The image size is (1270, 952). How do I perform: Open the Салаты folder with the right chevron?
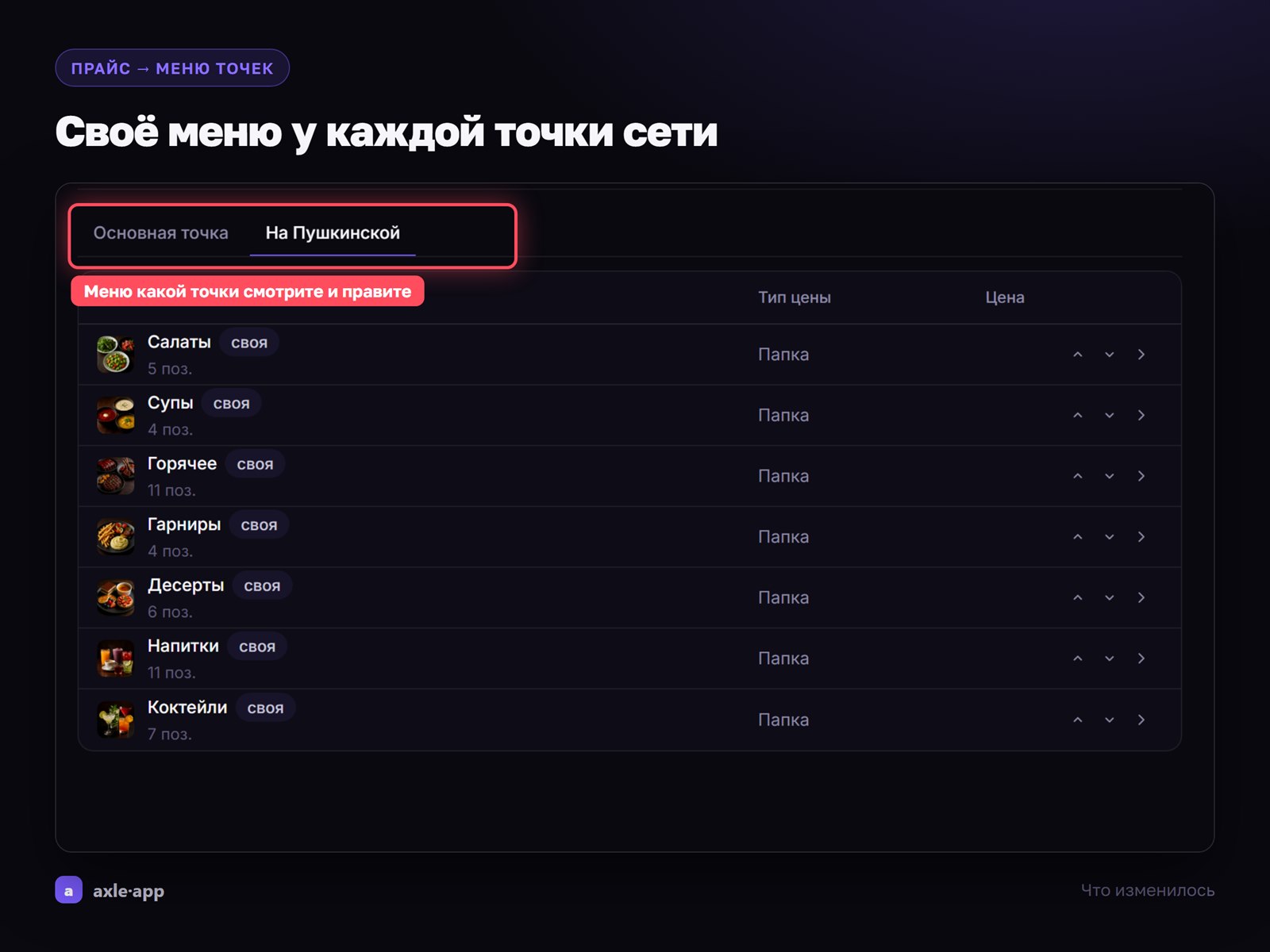point(1141,355)
